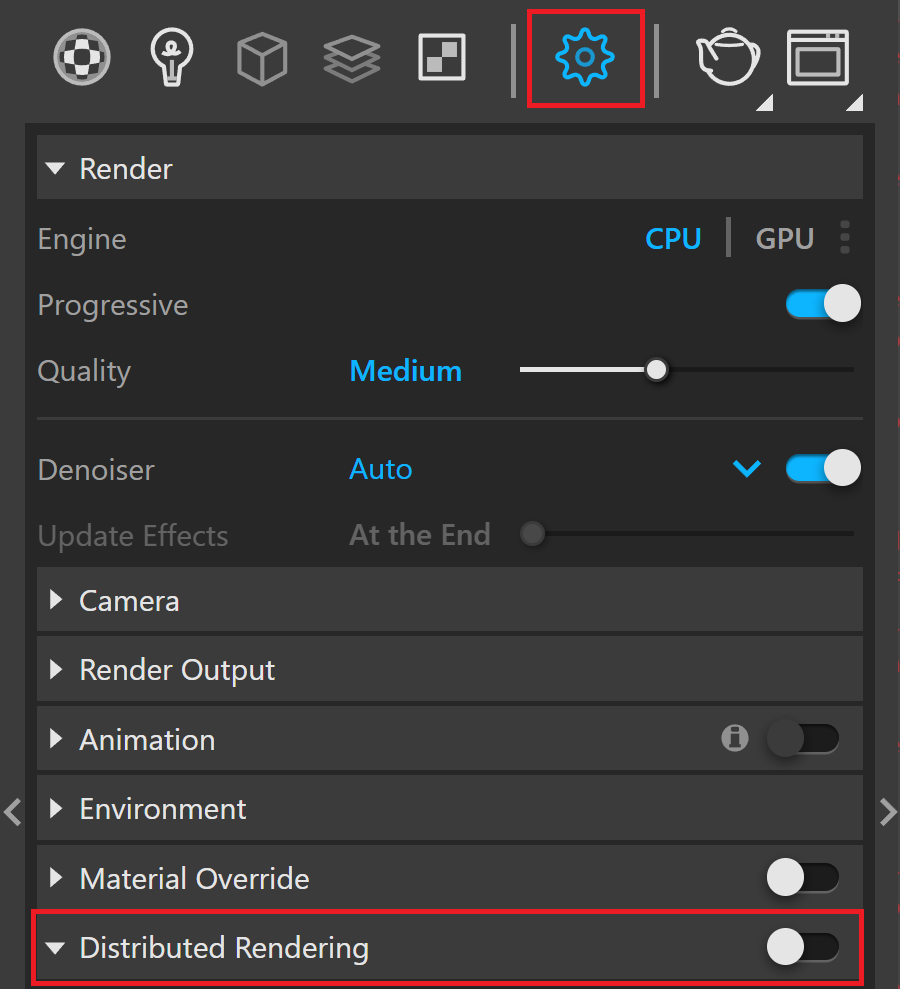The width and height of the screenshot is (900, 989).
Task: Click the Medium quality value
Action: [x=406, y=370]
